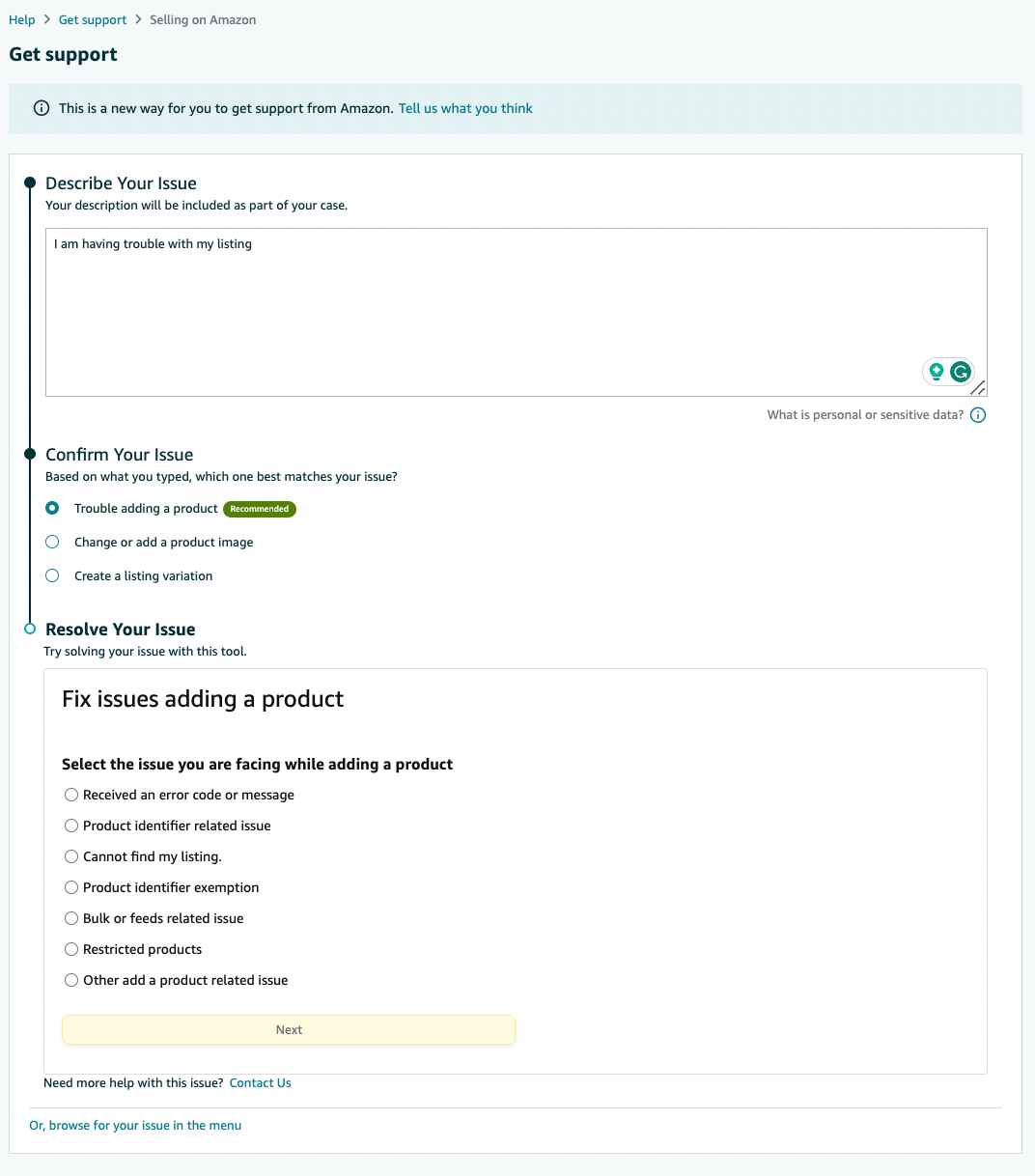Click the Next button
Viewport: 1035px width, 1176px height.
tap(289, 1029)
